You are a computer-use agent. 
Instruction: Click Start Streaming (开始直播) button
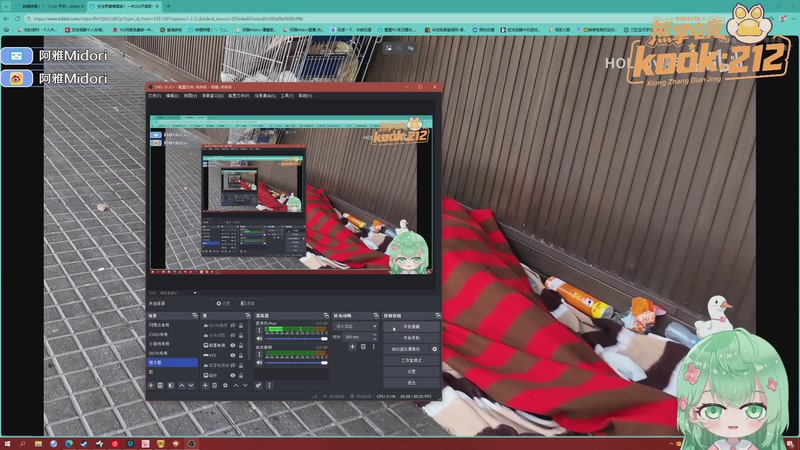[411, 327]
